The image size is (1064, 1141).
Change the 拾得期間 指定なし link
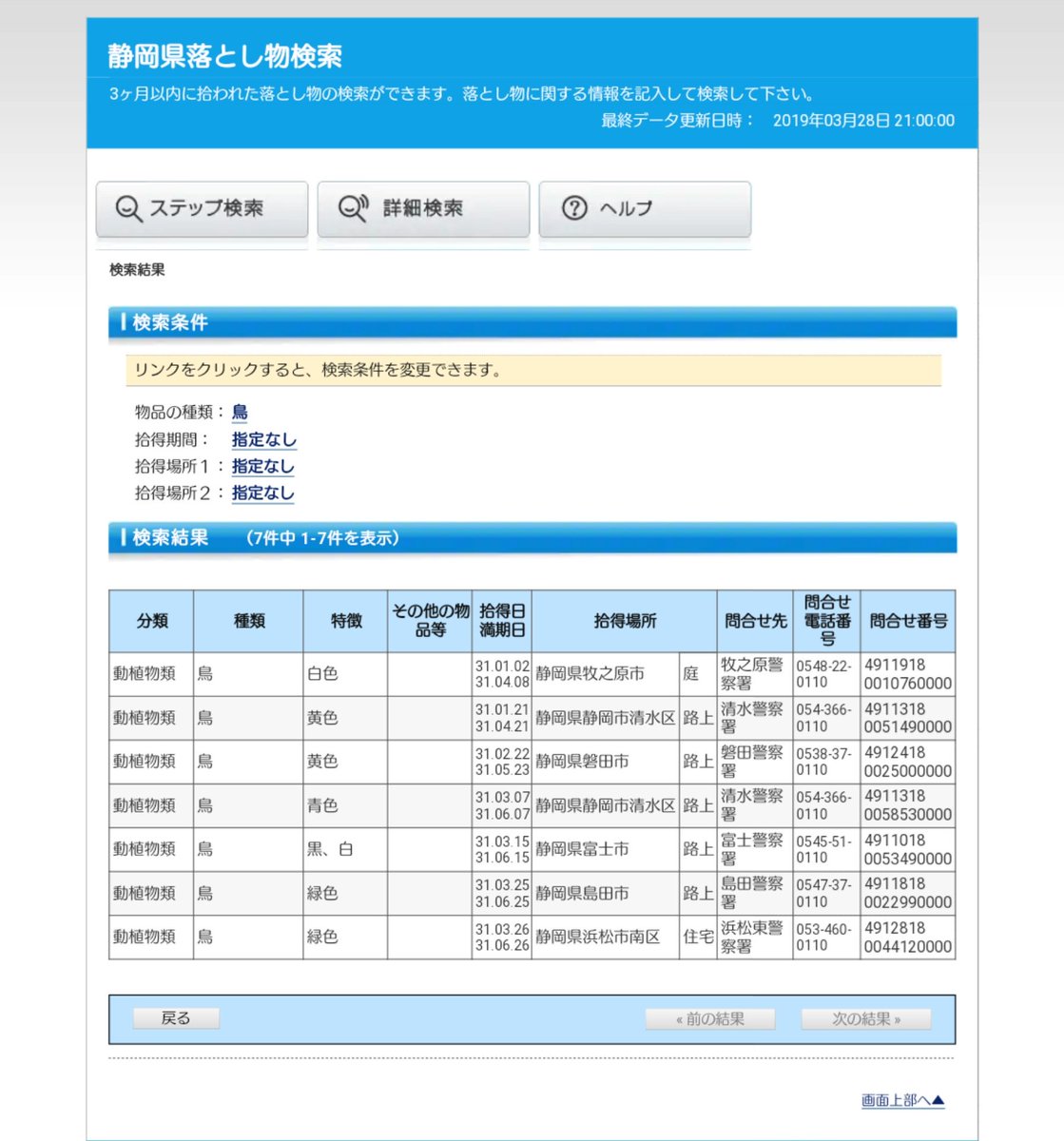tap(263, 439)
